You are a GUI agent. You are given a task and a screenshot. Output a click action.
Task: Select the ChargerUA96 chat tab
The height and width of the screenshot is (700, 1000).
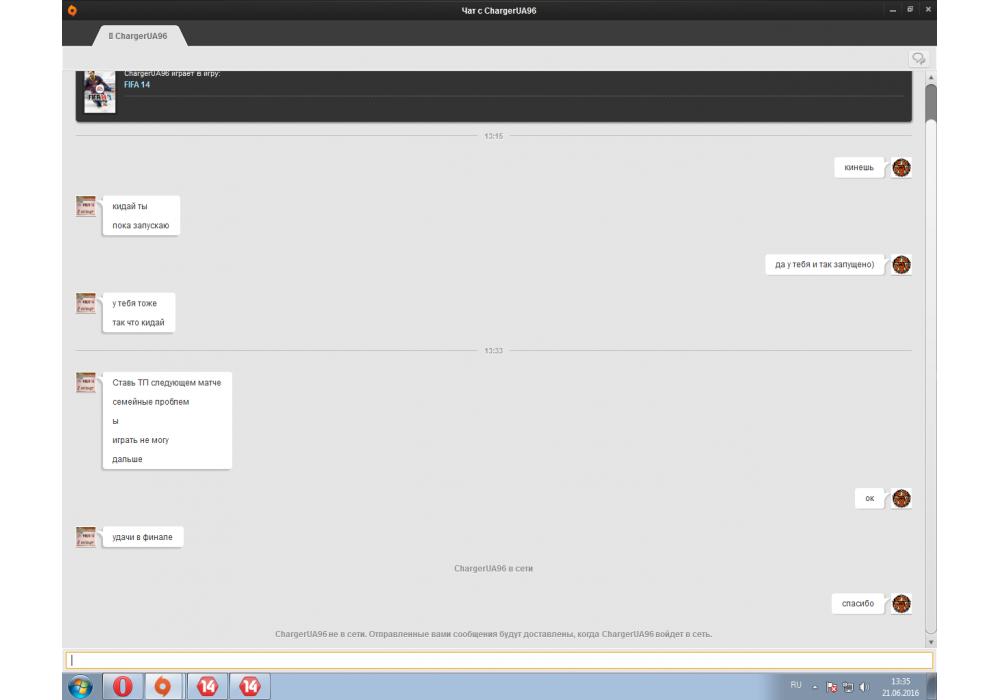[138, 35]
